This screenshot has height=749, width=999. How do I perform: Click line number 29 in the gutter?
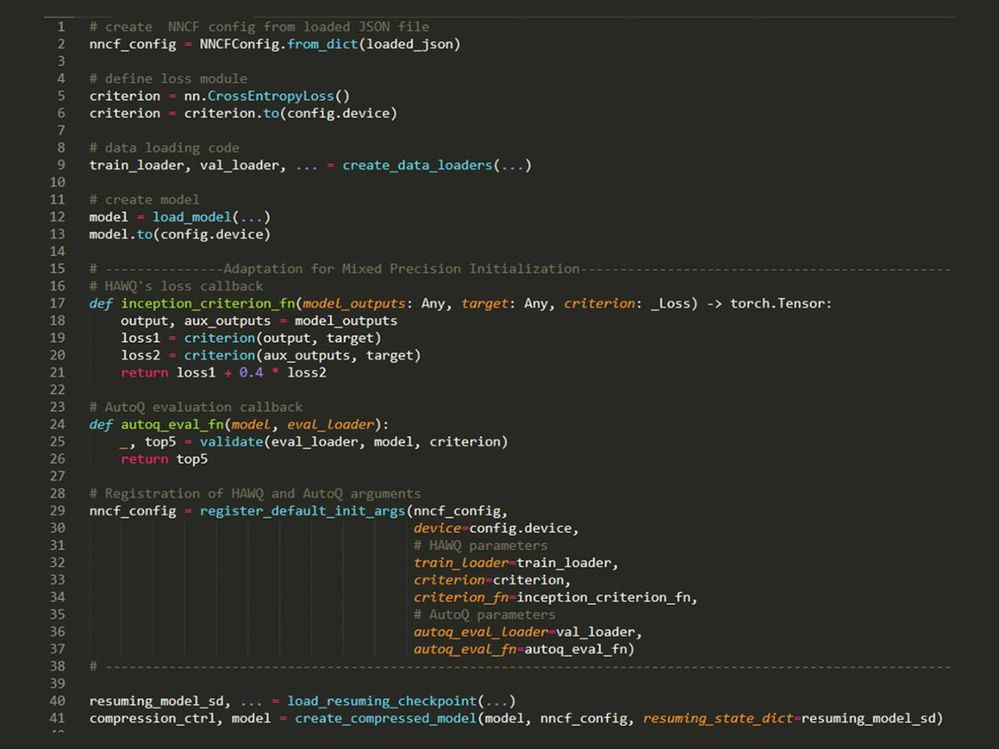[x=57, y=510]
